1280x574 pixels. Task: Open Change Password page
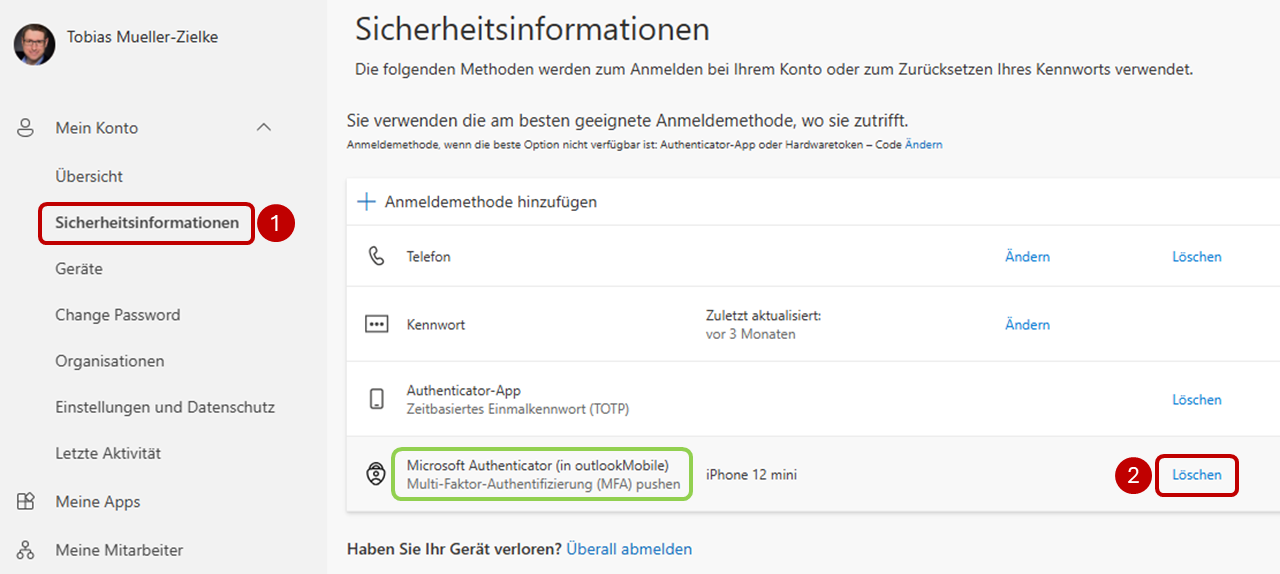pos(118,315)
